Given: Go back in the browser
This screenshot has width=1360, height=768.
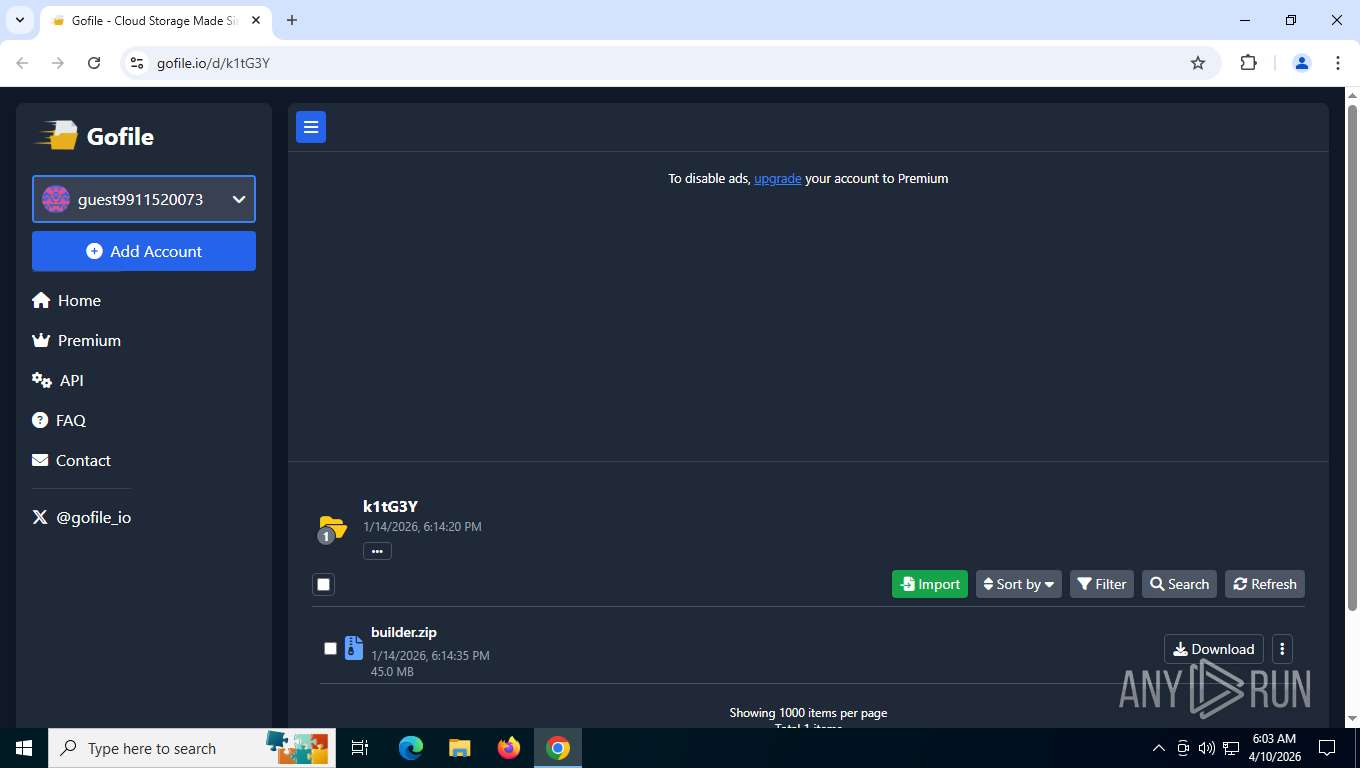Looking at the screenshot, I should coord(22,63).
